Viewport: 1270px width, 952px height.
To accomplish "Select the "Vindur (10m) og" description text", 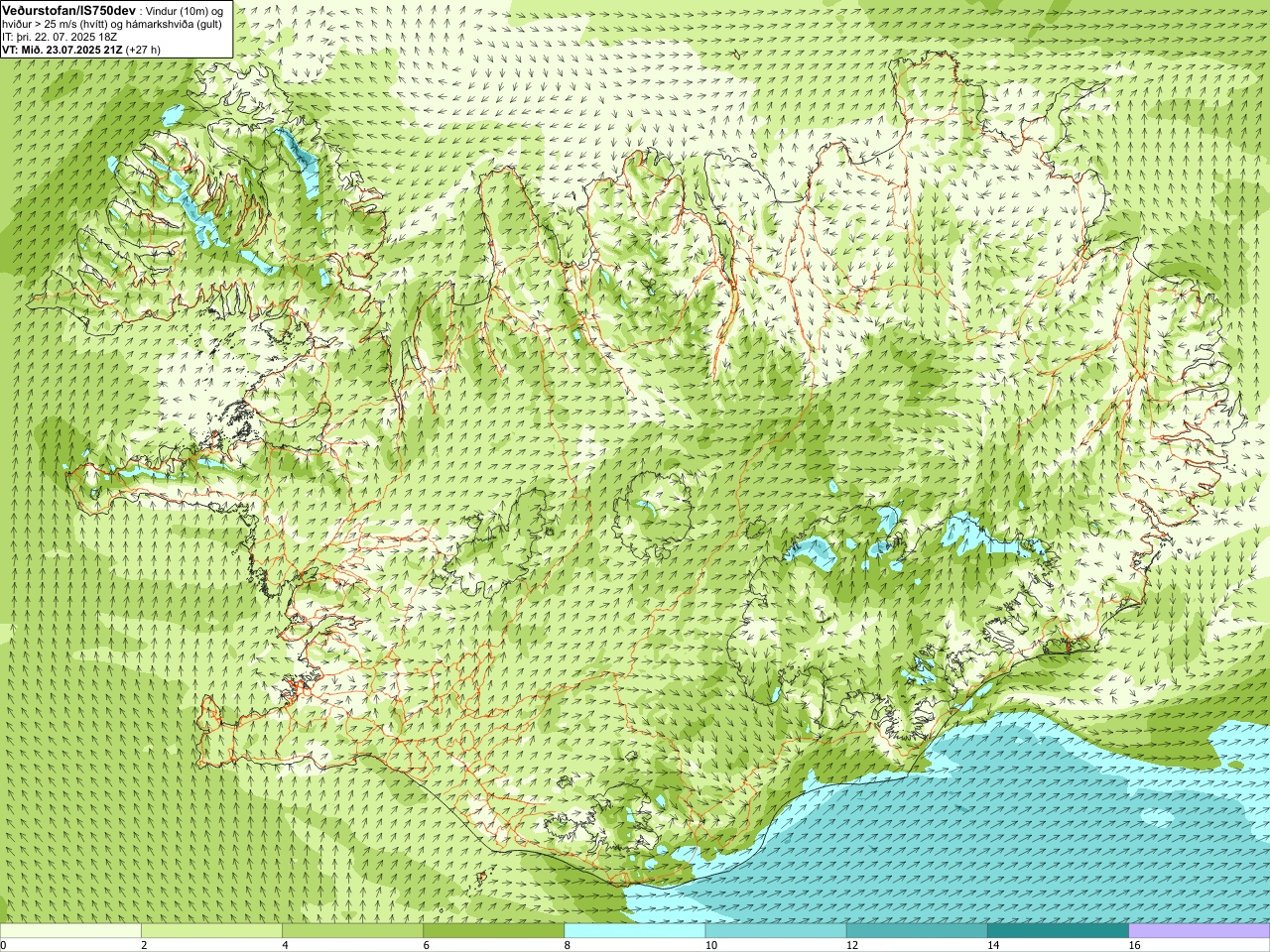I will (184, 10).
